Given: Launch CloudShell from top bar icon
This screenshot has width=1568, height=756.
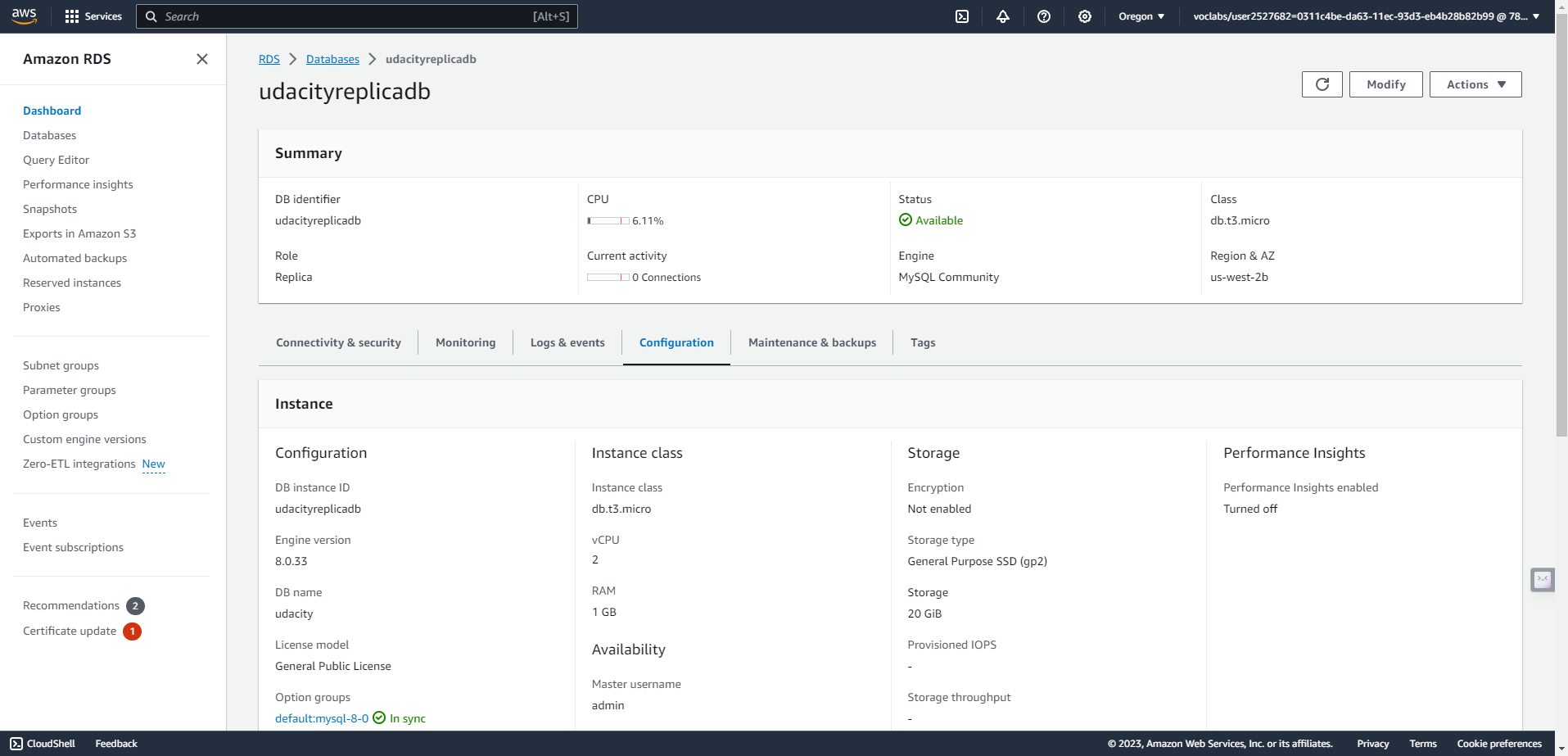Looking at the screenshot, I should pos(962,16).
